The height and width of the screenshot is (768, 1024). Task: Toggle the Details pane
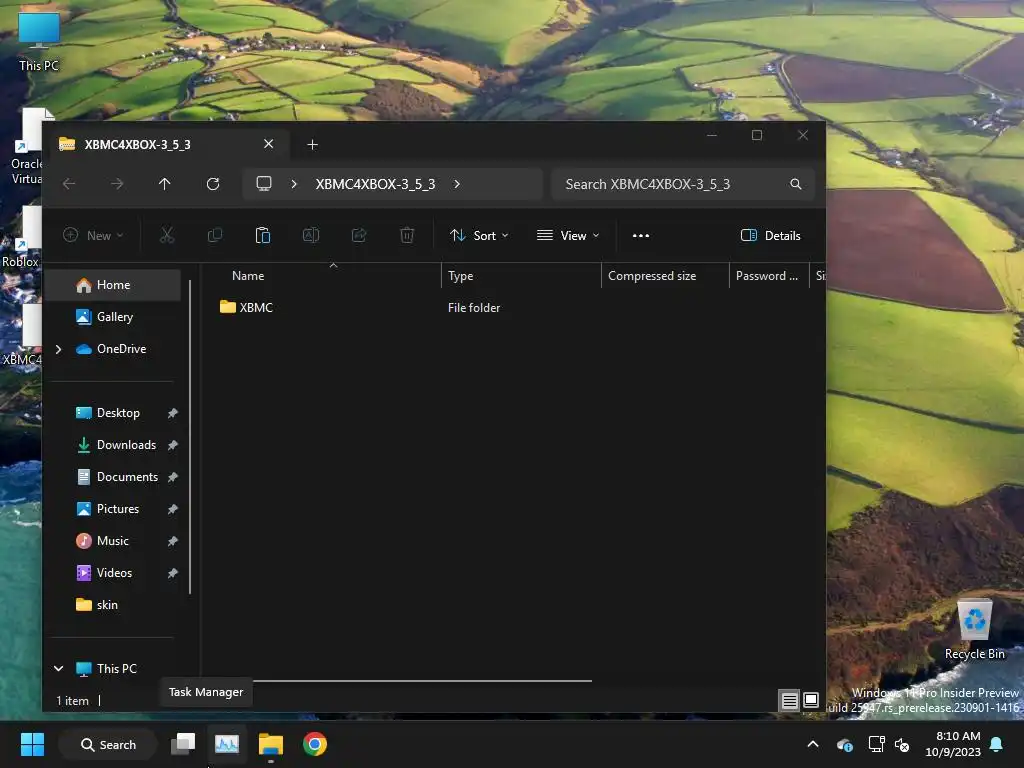[x=771, y=236]
